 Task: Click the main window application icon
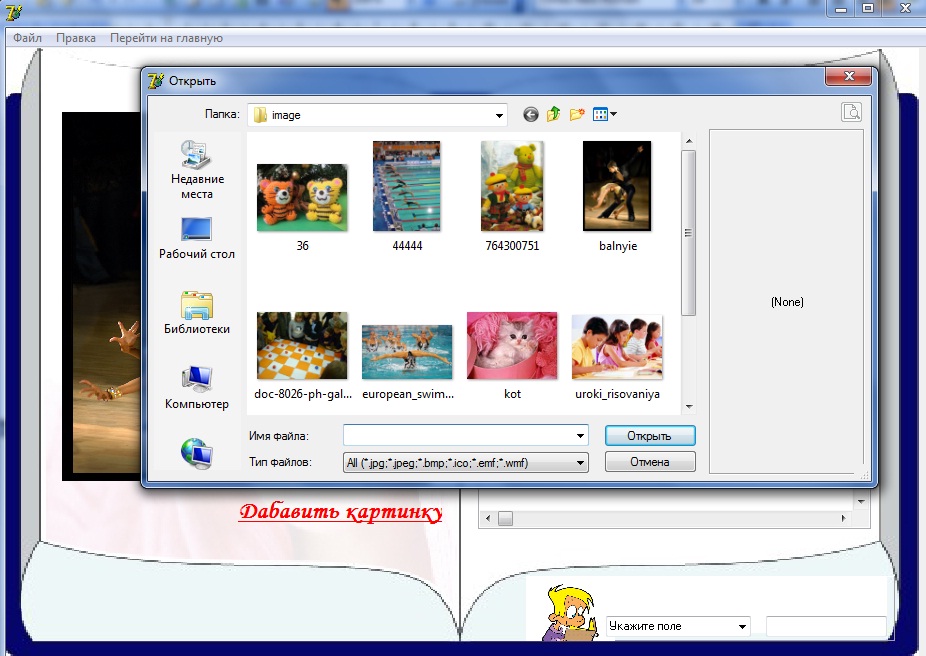click(13, 11)
